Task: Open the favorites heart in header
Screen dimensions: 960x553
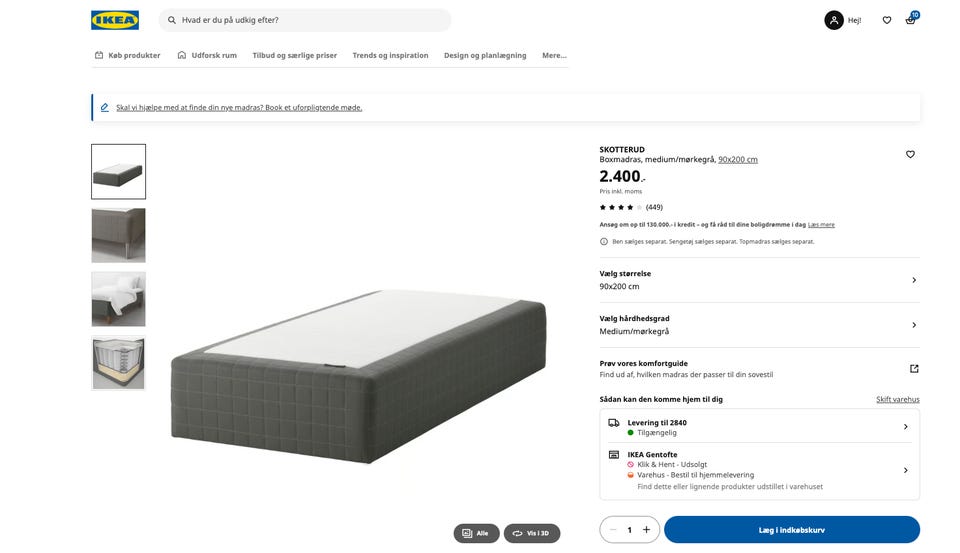Action: click(x=886, y=20)
